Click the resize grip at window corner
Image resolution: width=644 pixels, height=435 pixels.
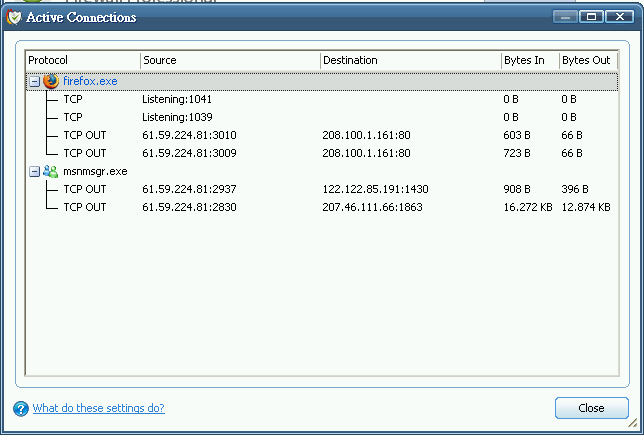point(633,423)
